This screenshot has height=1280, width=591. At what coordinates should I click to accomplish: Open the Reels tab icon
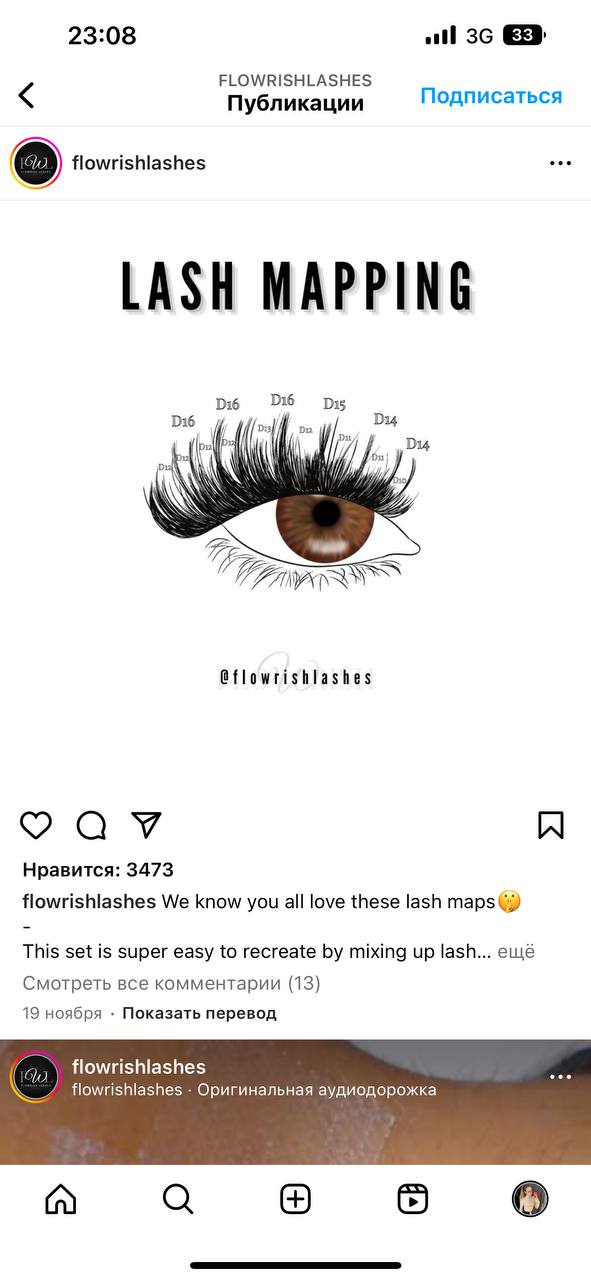(413, 1198)
